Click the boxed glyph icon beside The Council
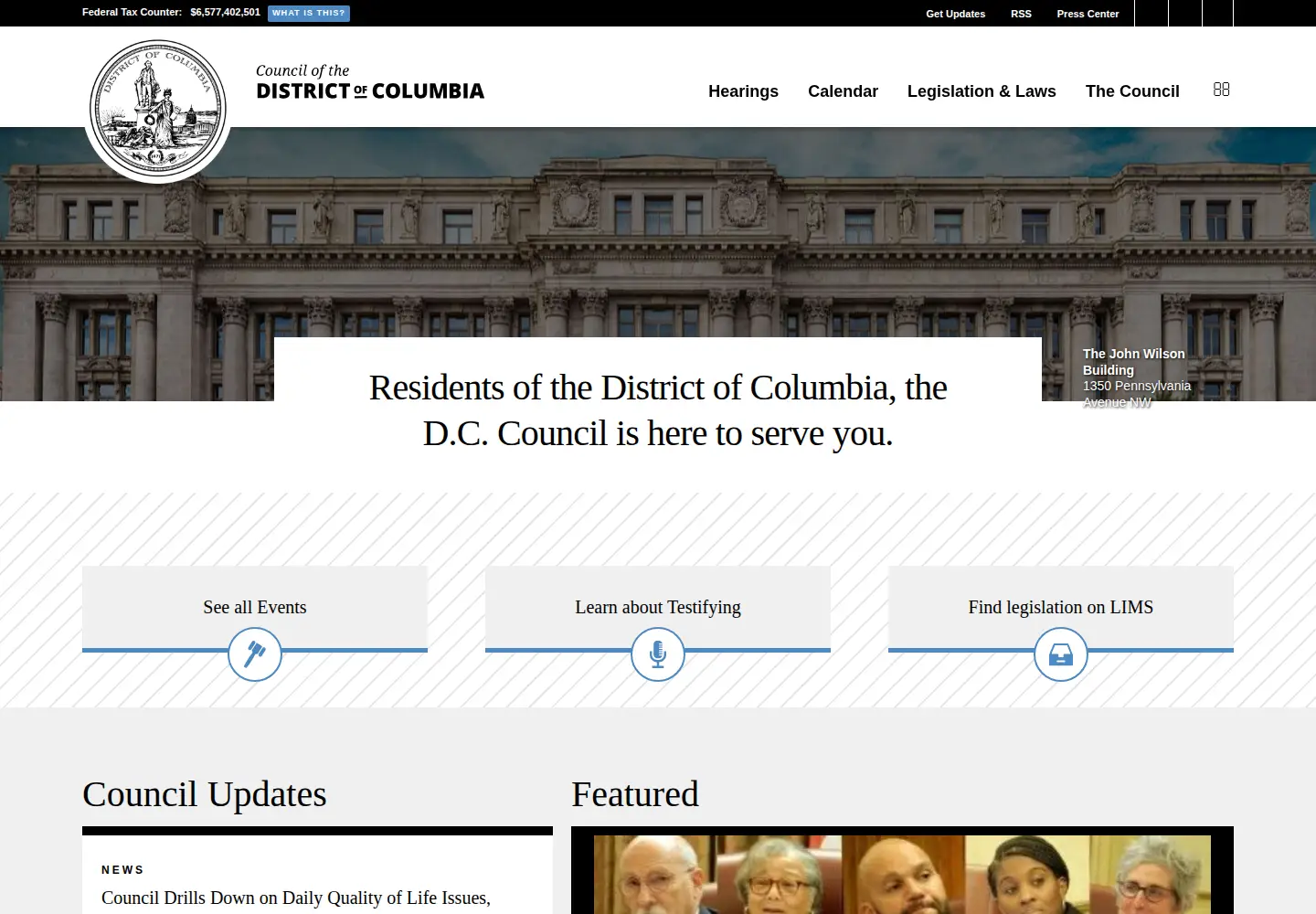Viewport: 1316px width, 914px height. click(1222, 90)
